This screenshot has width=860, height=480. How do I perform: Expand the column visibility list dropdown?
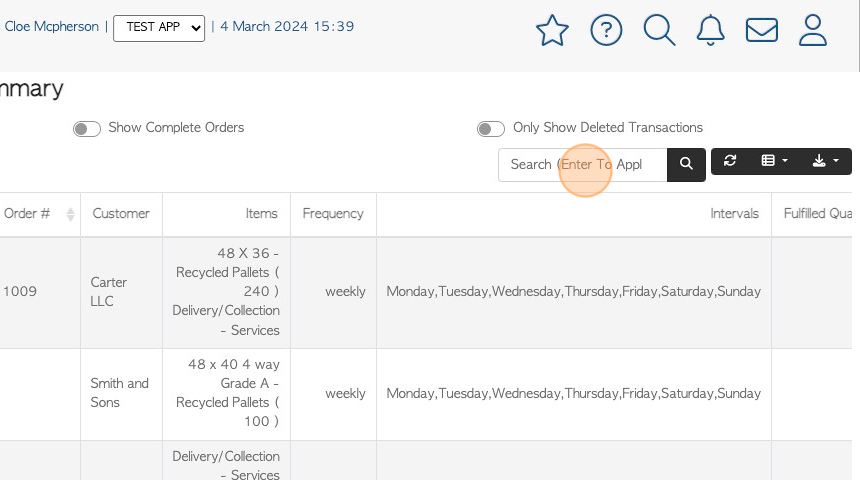[774, 161]
